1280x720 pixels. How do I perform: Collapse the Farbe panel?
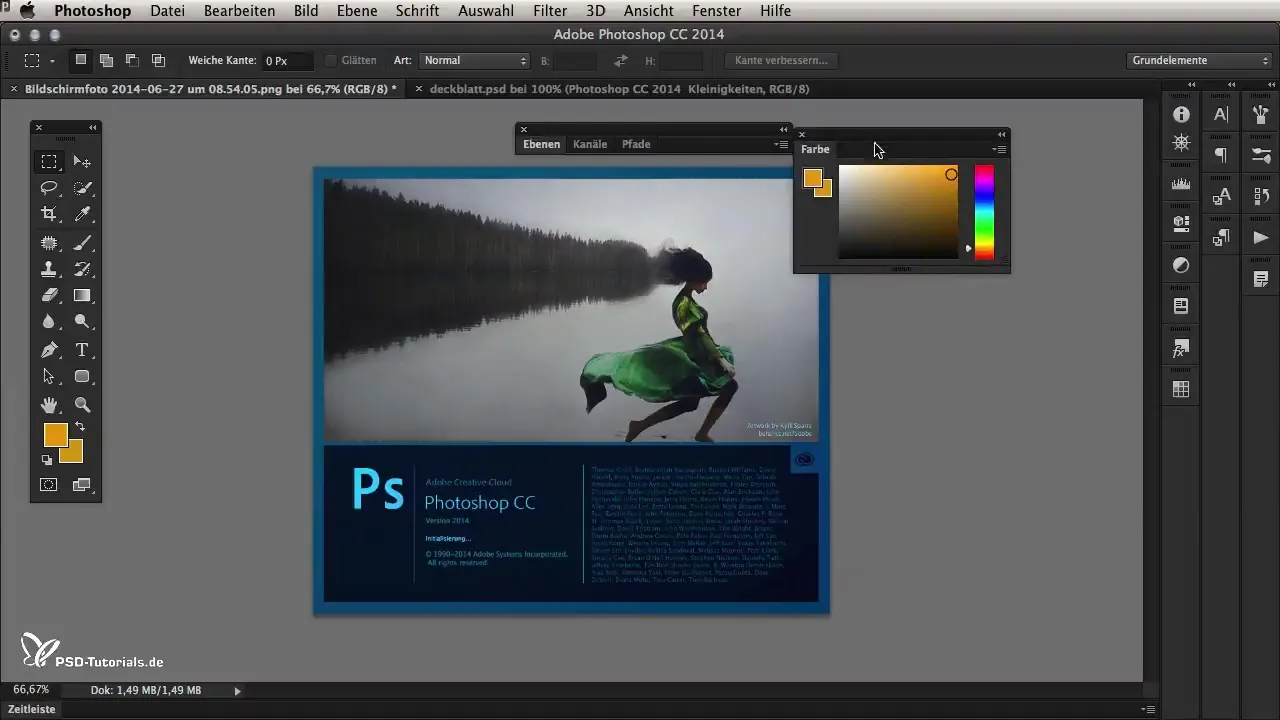[1001, 134]
